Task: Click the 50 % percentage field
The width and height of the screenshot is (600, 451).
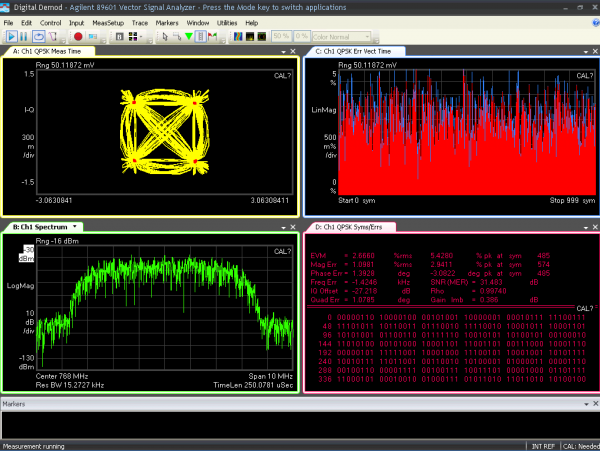Action: pos(282,36)
